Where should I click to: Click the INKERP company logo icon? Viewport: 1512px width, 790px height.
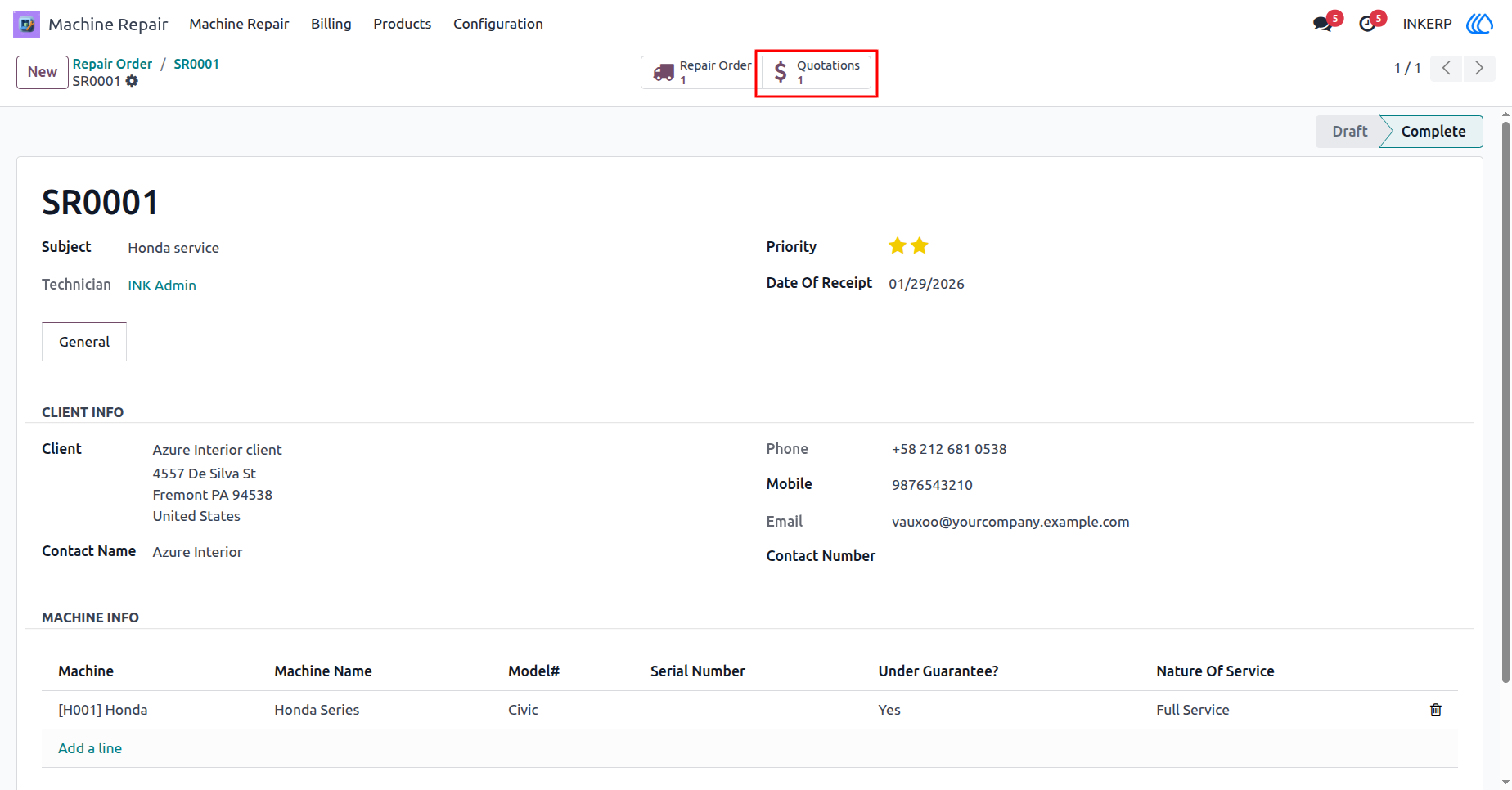[x=1479, y=24]
